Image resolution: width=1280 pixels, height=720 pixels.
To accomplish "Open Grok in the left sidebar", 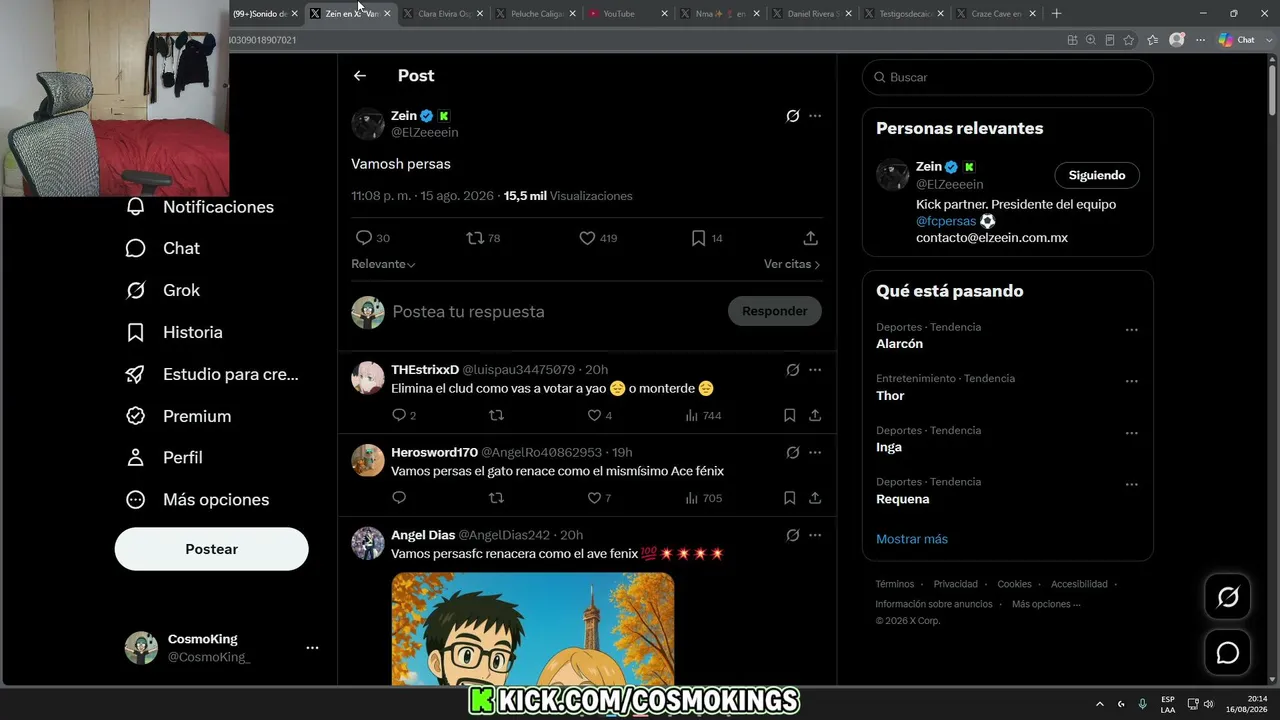I will pos(163,290).
